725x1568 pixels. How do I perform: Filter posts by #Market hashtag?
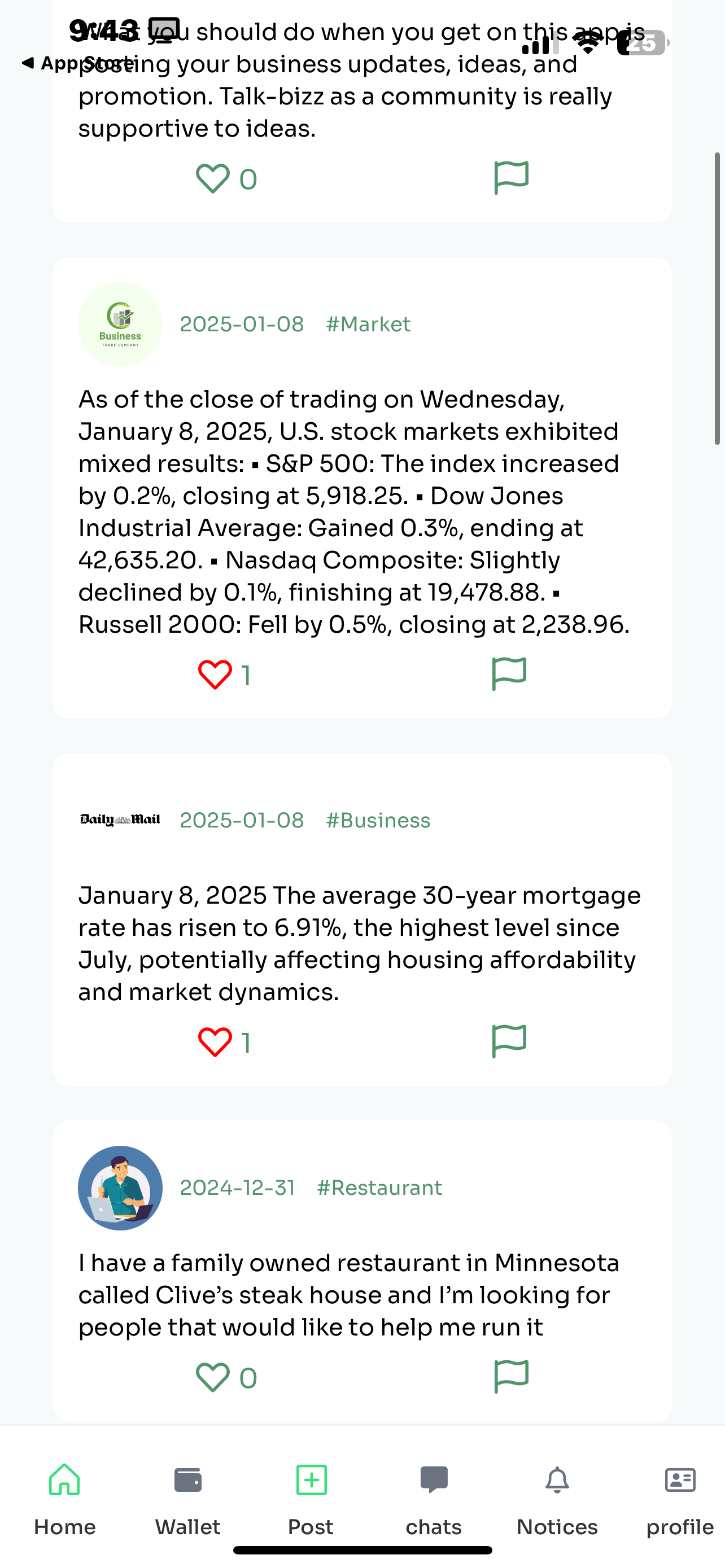coord(368,325)
